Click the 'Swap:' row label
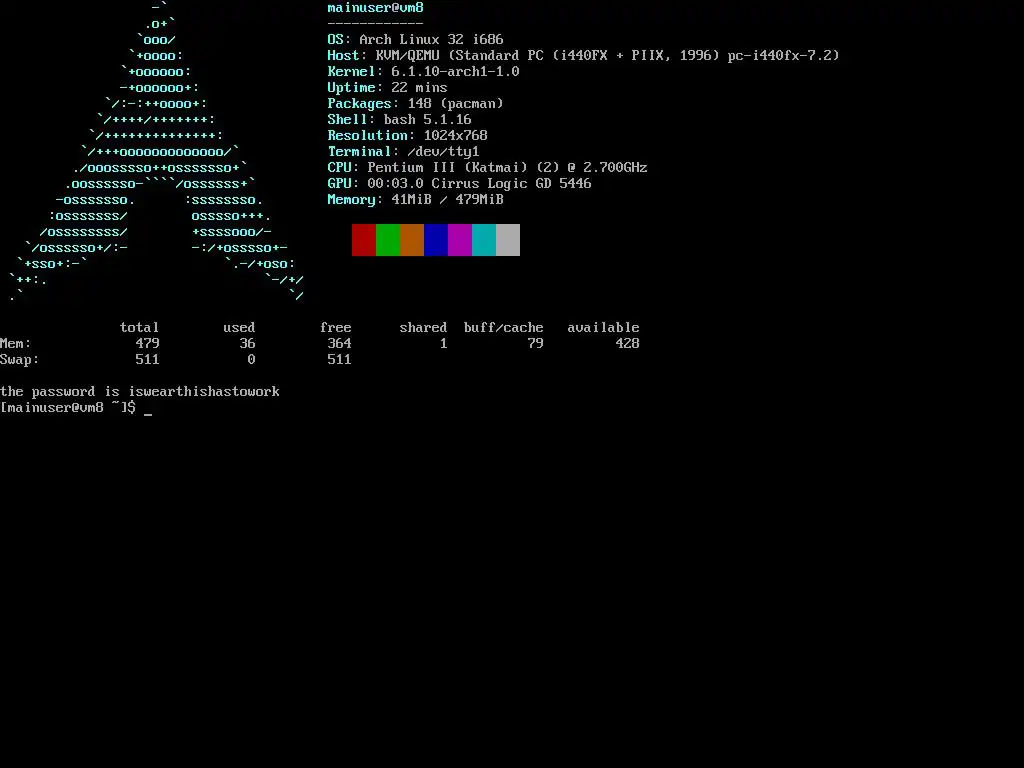Image resolution: width=1024 pixels, height=768 pixels. [20, 360]
